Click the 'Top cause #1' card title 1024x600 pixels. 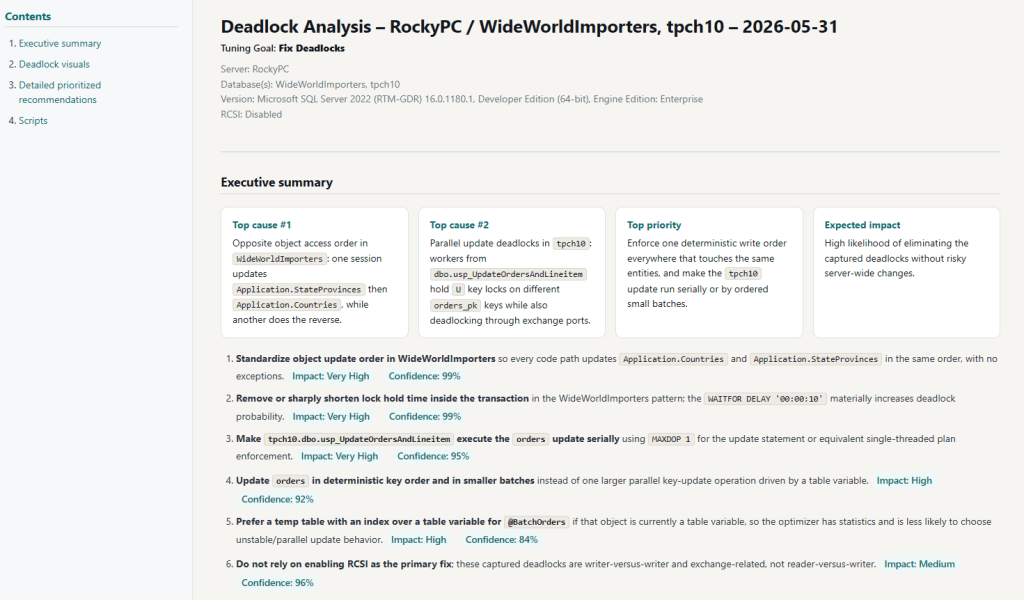(262, 225)
